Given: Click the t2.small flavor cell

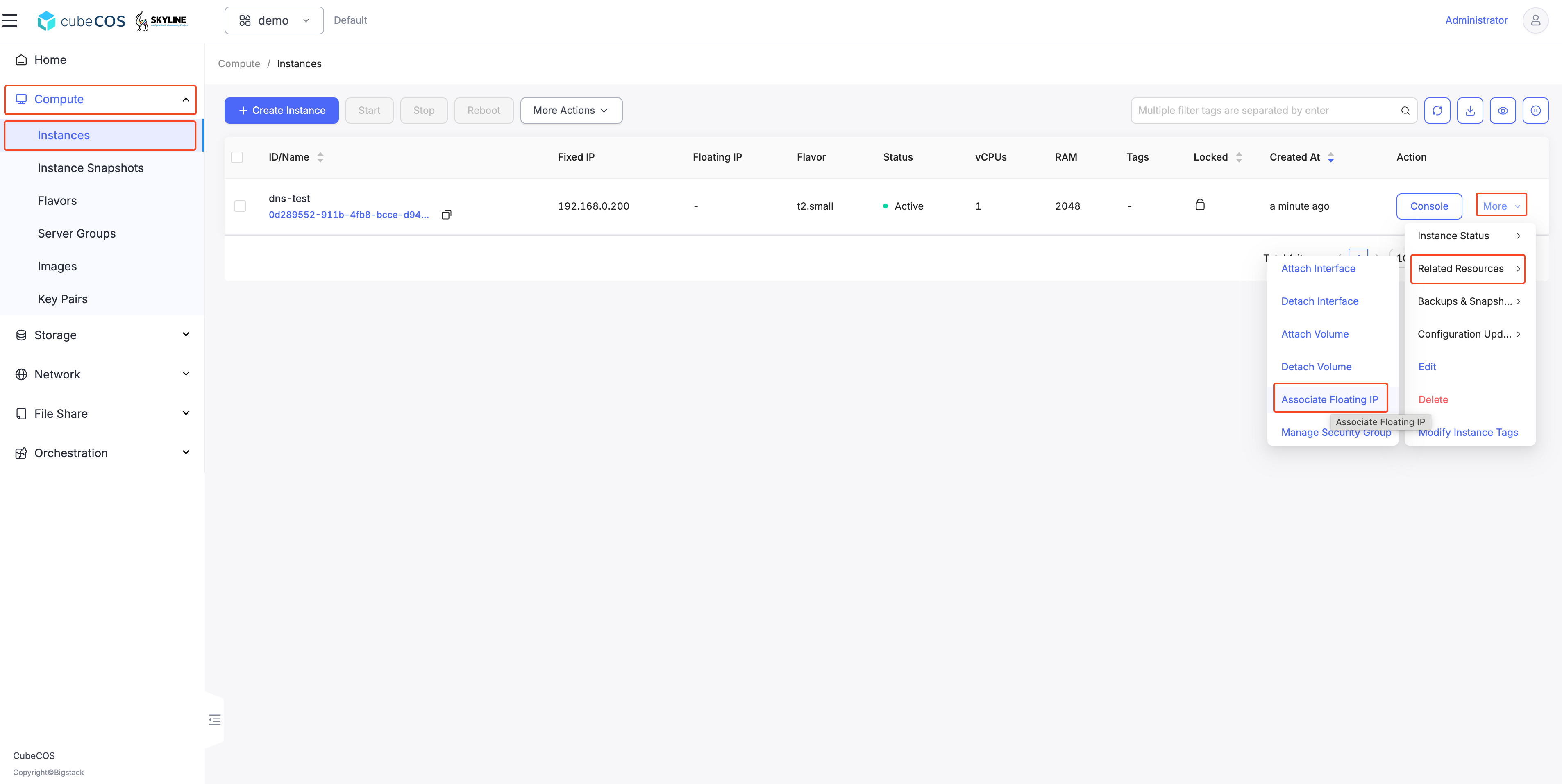Looking at the screenshot, I should pyautogui.click(x=814, y=206).
